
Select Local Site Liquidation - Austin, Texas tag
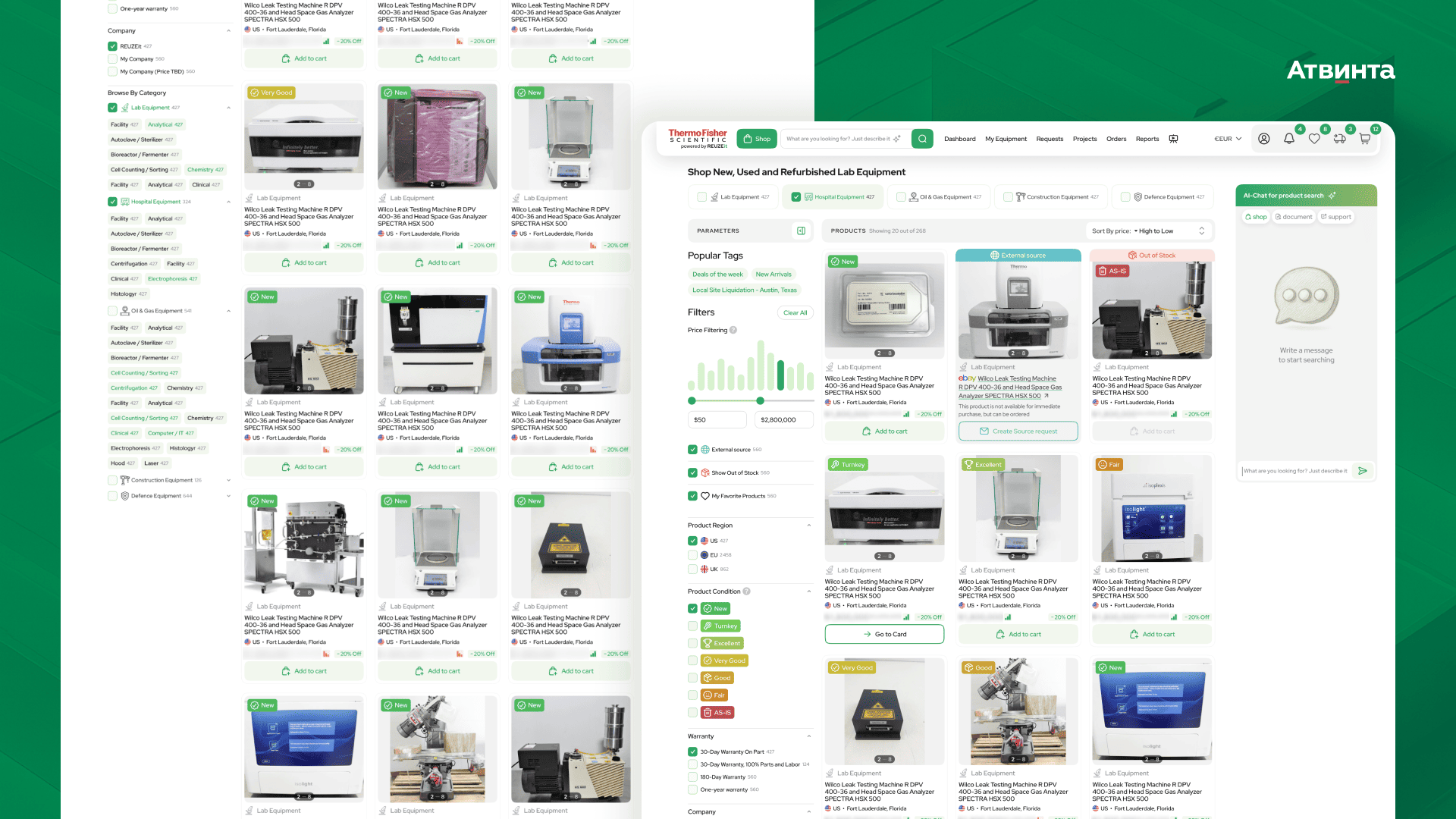[x=744, y=290]
